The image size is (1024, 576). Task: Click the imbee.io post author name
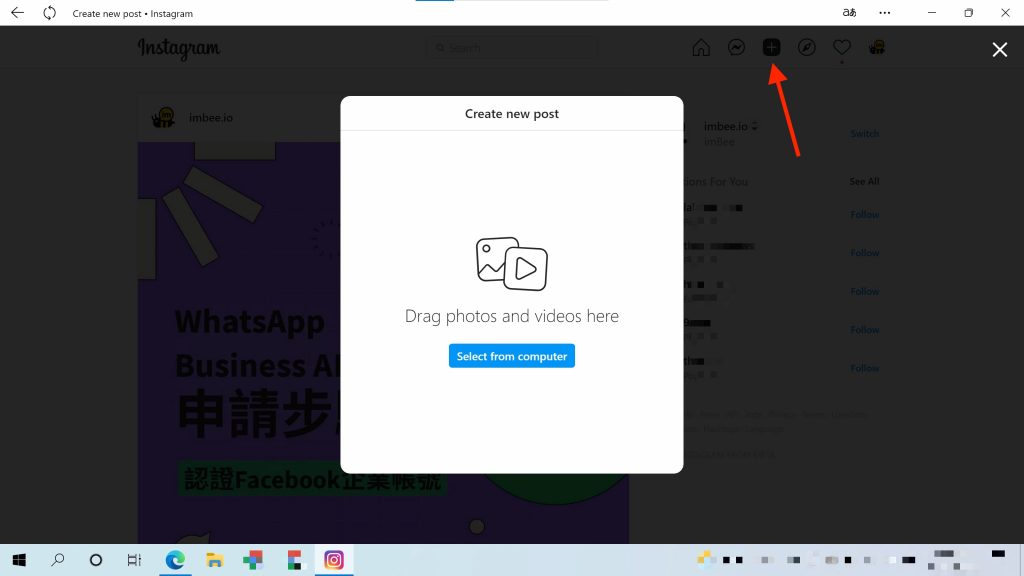pyautogui.click(x=210, y=118)
